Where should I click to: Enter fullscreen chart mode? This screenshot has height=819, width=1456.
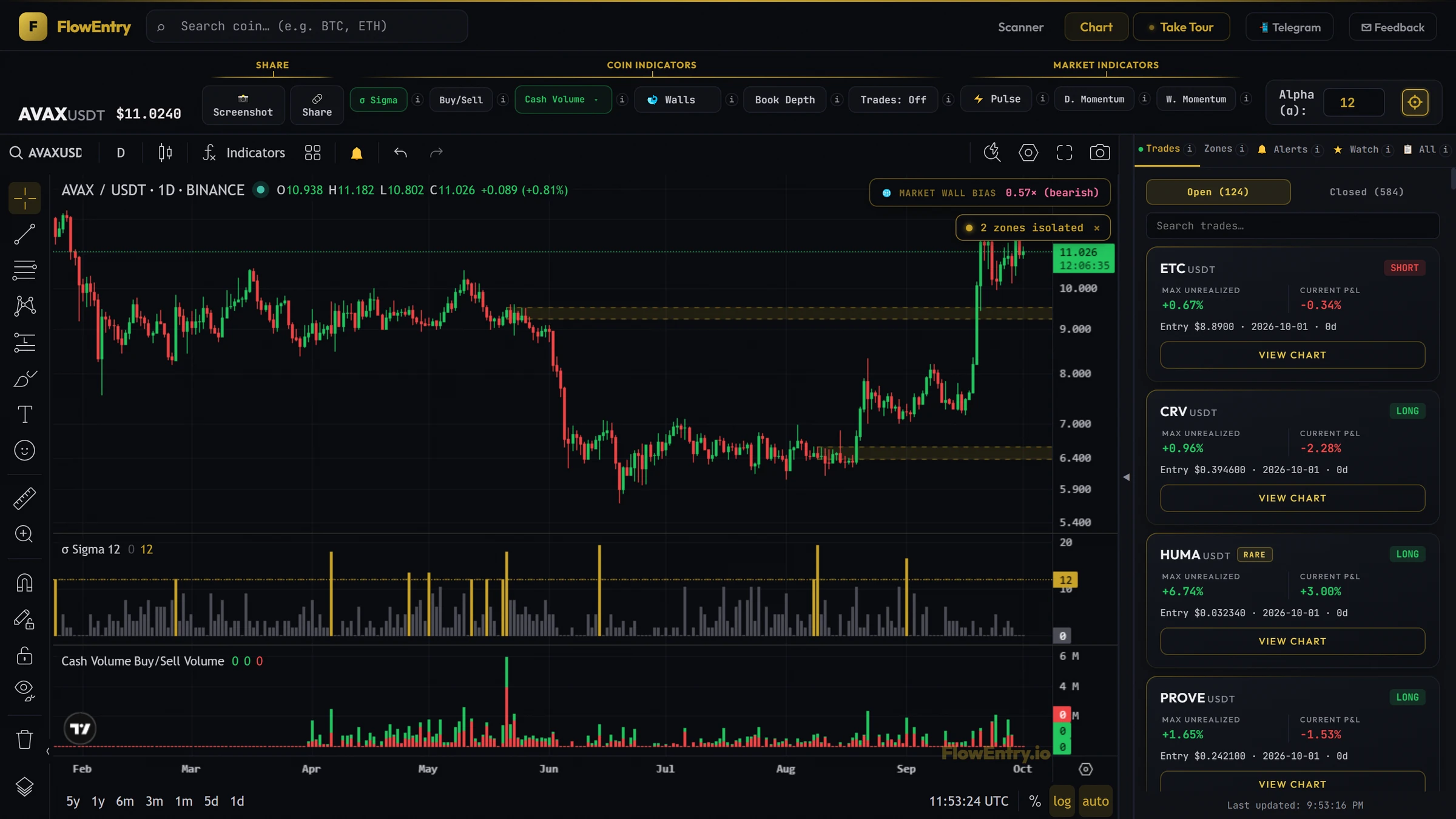click(1064, 152)
